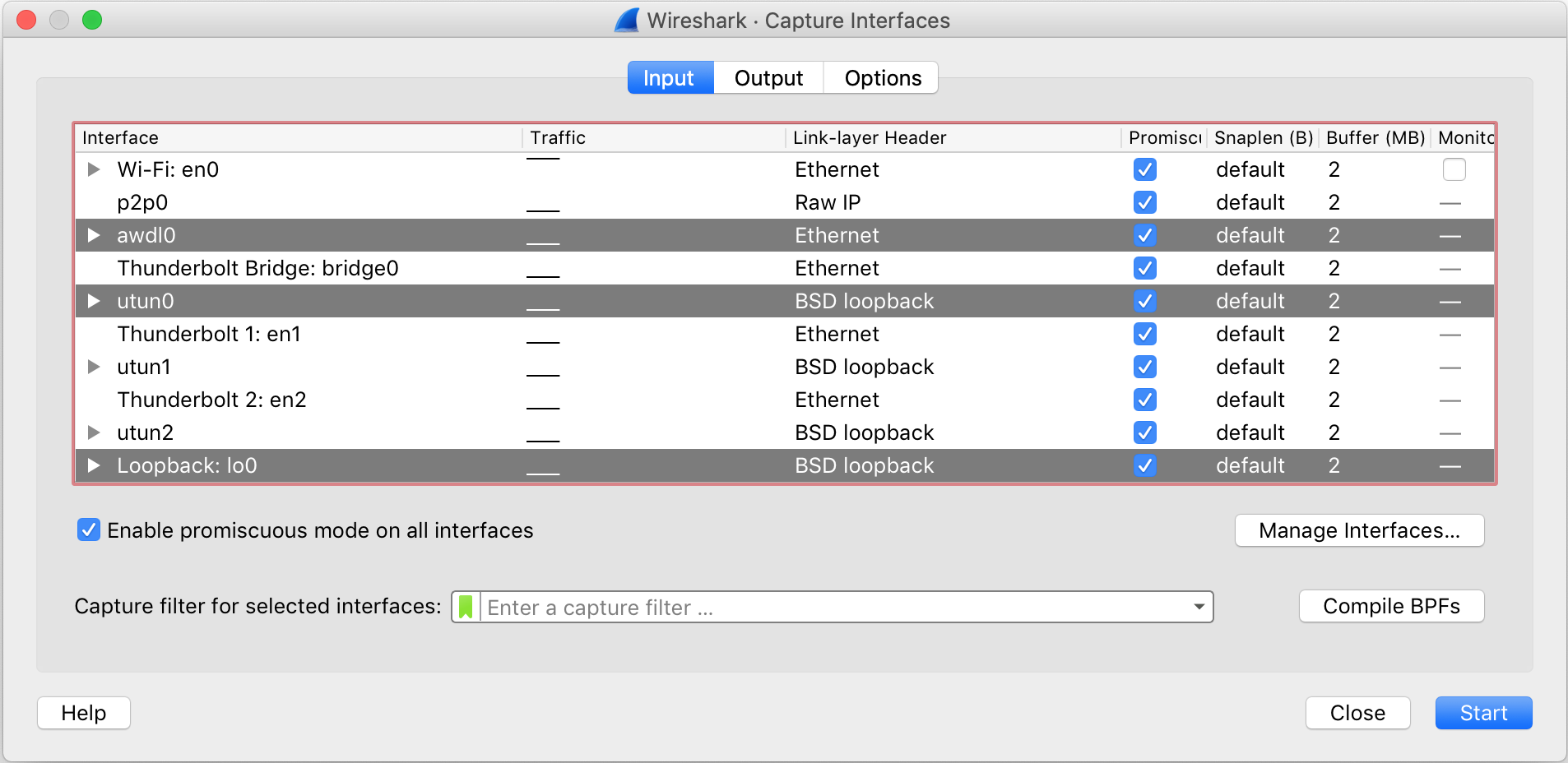Toggle promiscuous checkbox for utun0
This screenshot has width=1568, height=763.
click(x=1144, y=301)
